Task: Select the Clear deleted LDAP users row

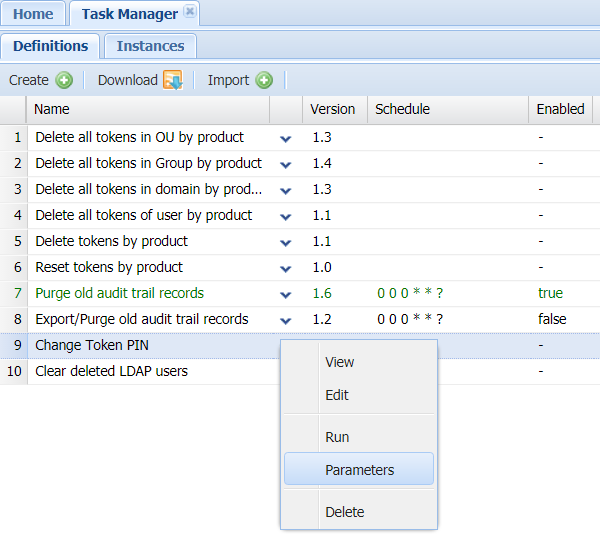Action: [x=111, y=371]
